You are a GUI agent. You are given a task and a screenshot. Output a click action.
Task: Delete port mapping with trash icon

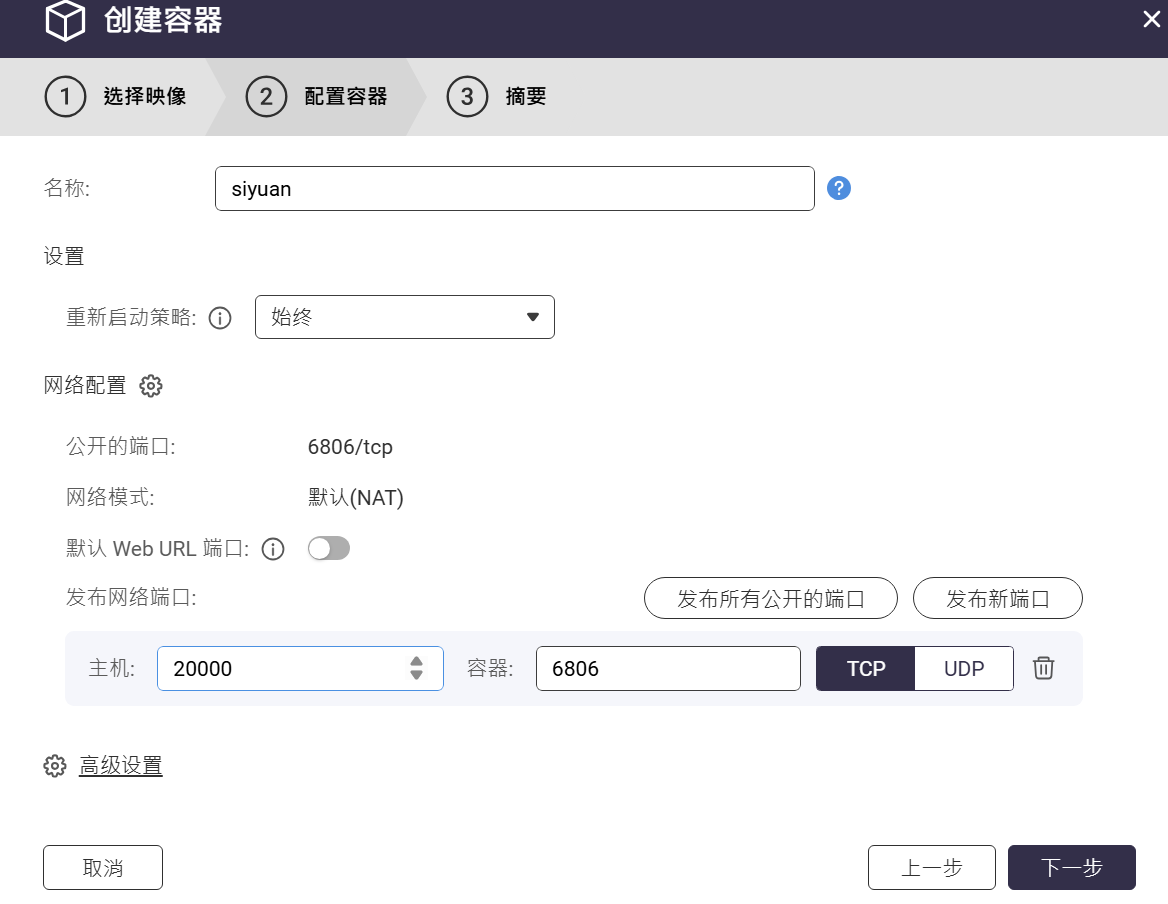pos(1043,668)
